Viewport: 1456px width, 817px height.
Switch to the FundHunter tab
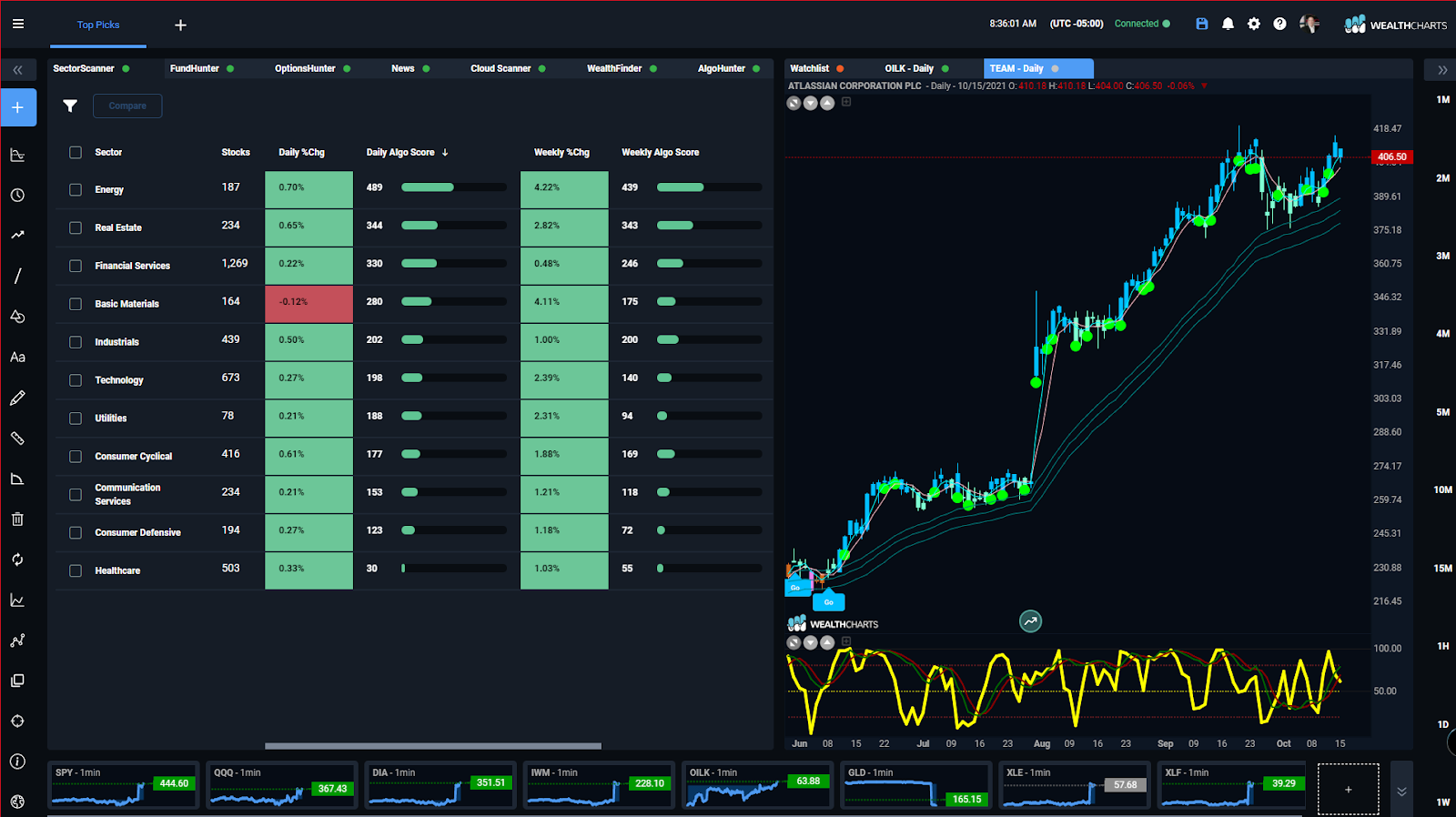201,68
